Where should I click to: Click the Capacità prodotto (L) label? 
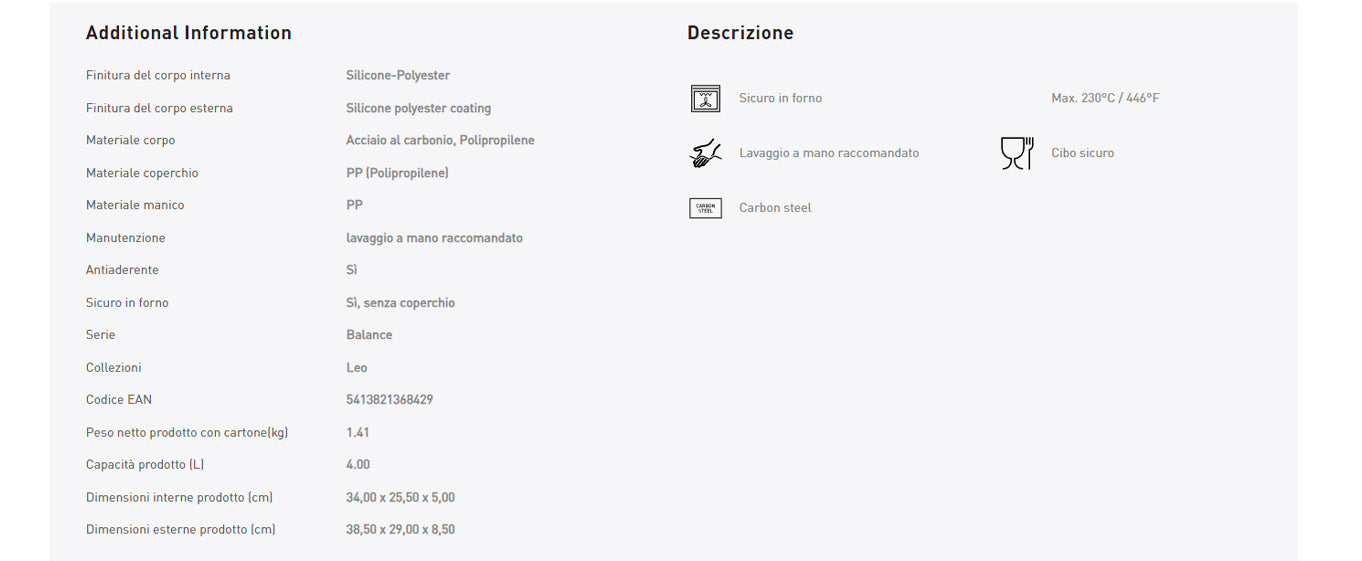pyautogui.click(x=145, y=465)
